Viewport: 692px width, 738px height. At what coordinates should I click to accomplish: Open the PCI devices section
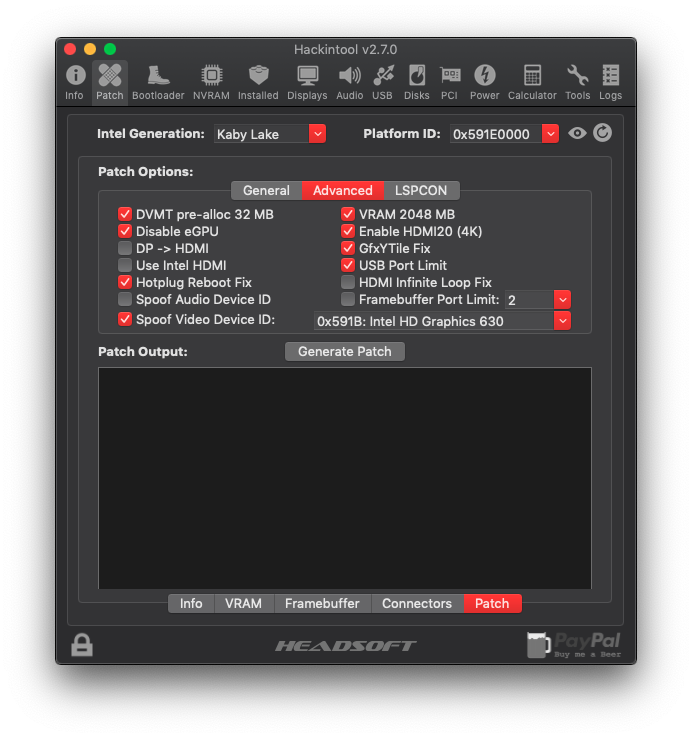(x=450, y=83)
